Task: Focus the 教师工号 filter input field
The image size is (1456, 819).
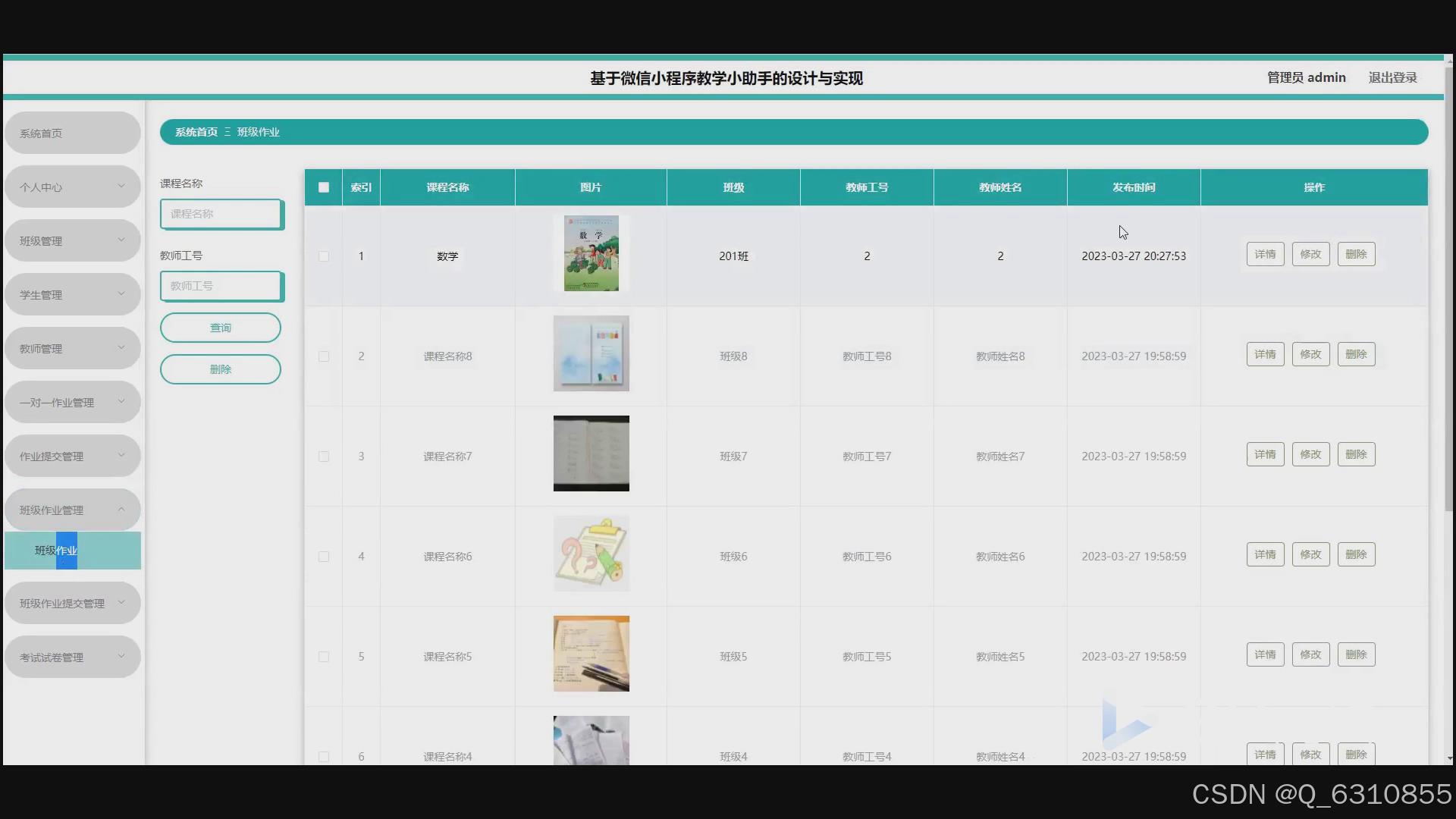Action: pyautogui.click(x=220, y=286)
